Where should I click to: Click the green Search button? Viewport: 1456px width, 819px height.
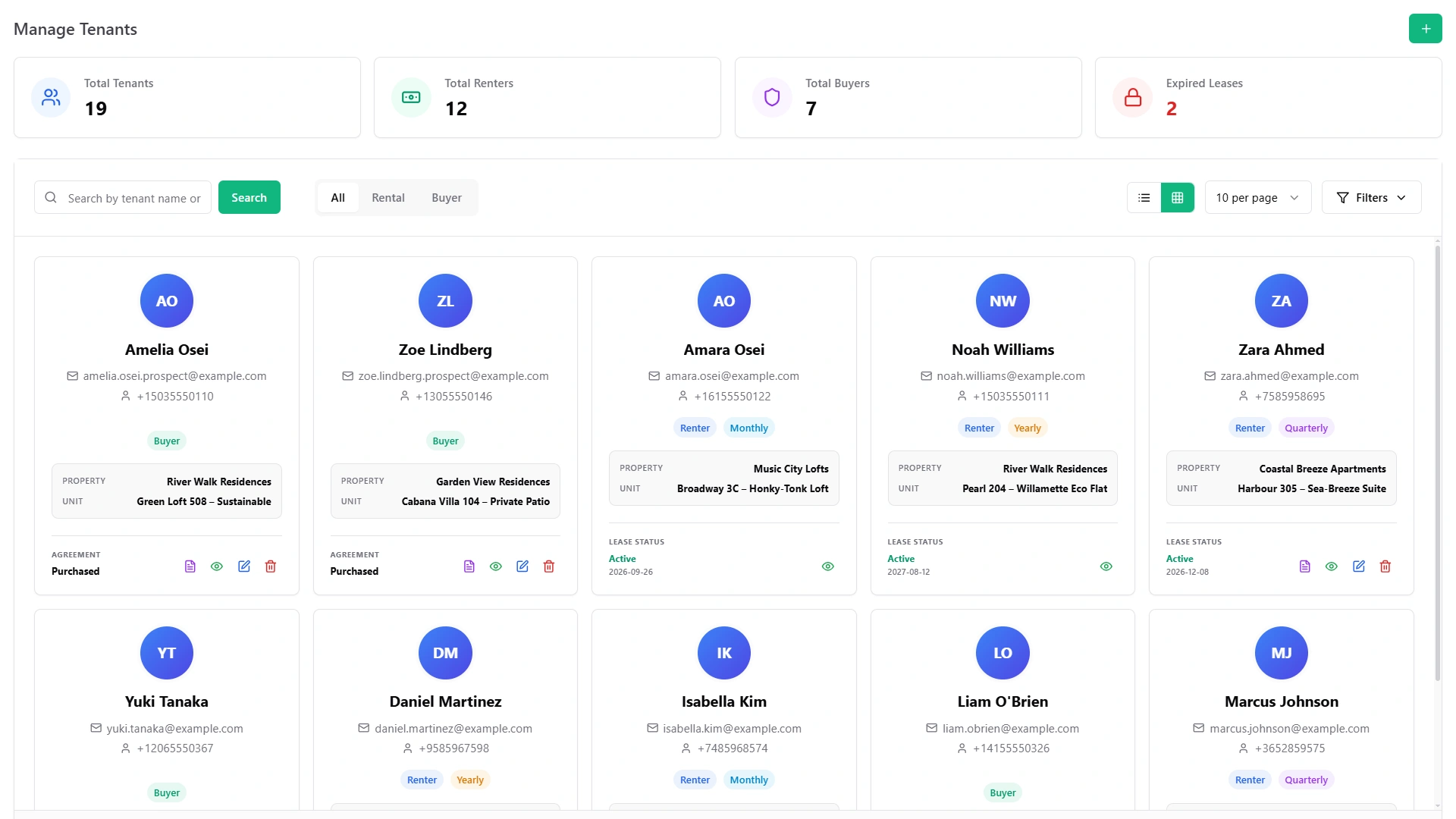pos(249,197)
